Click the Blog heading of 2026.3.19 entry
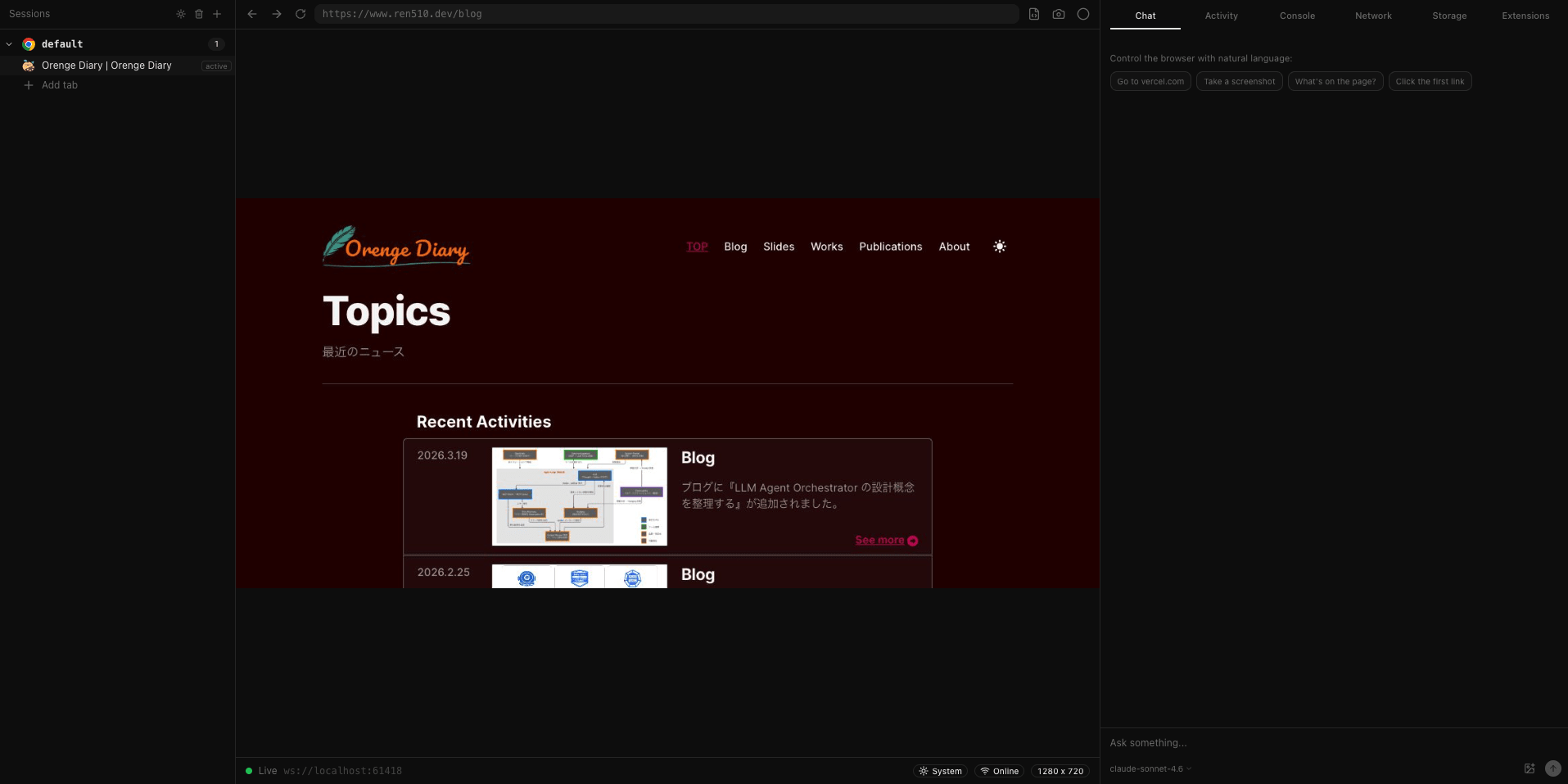 click(698, 458)
